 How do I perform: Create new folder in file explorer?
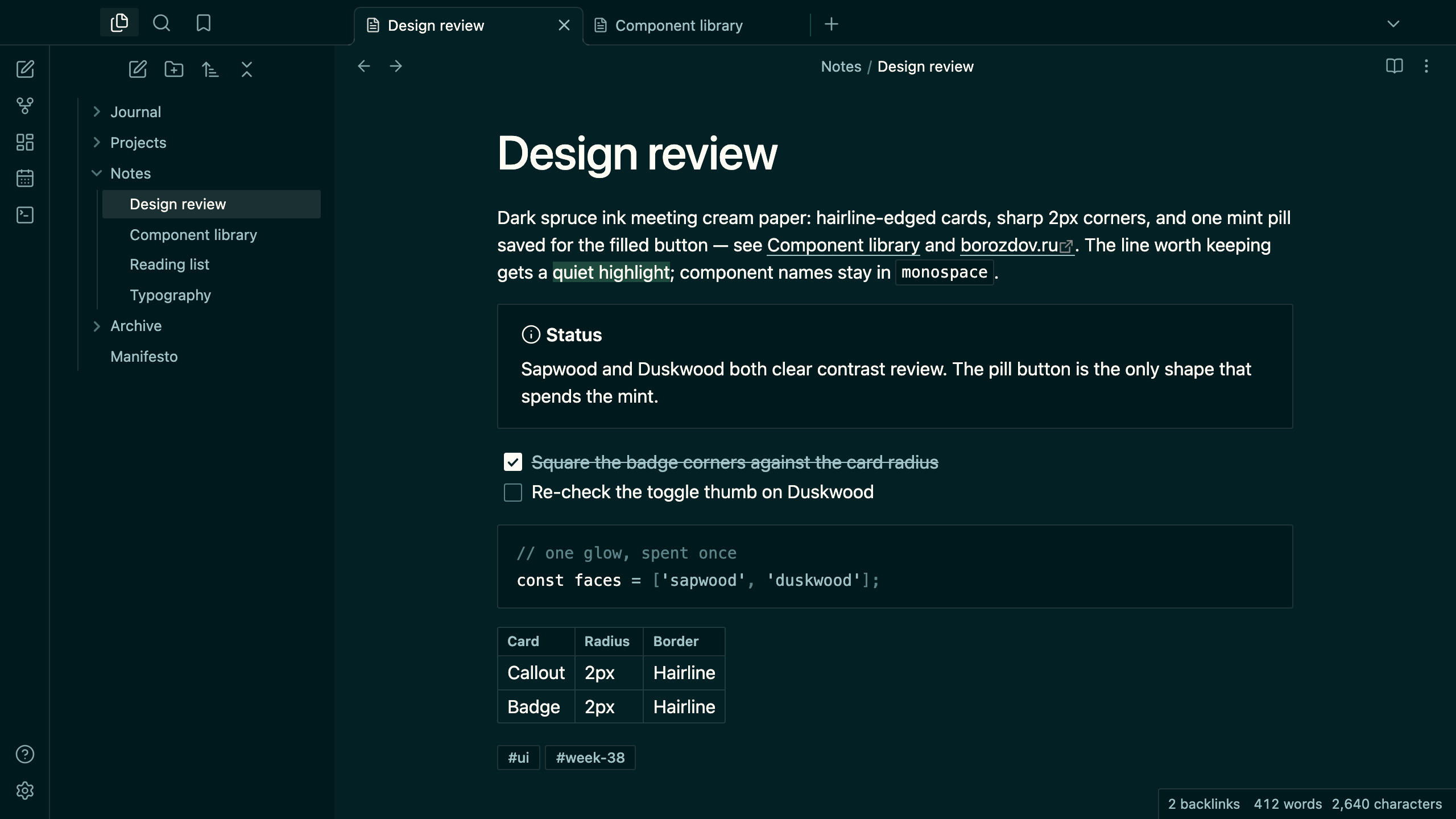(x=174, y=69)
